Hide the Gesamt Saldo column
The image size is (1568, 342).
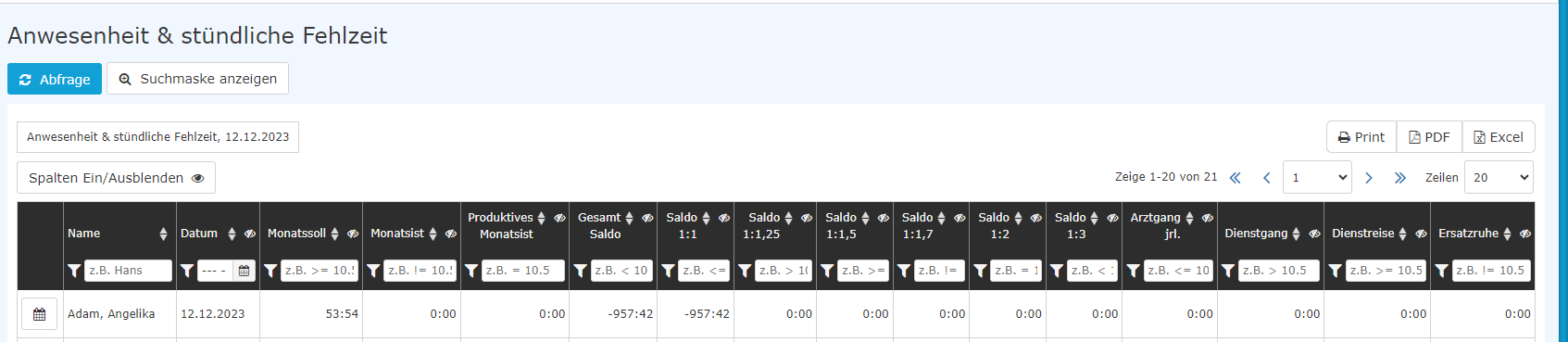(647, 218)
